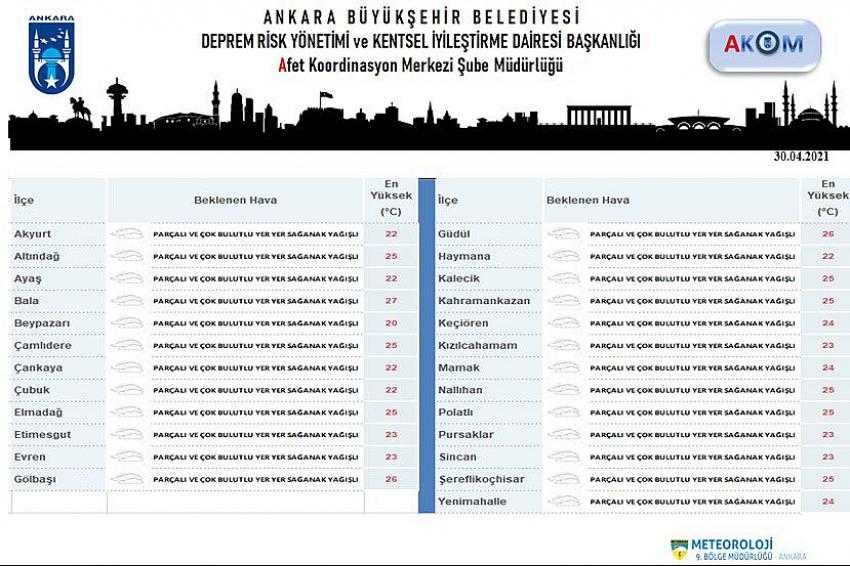Click the Meteoroloji logo at bottom right
The height and width of the screenshot is (566, 850).
(738, 549)
